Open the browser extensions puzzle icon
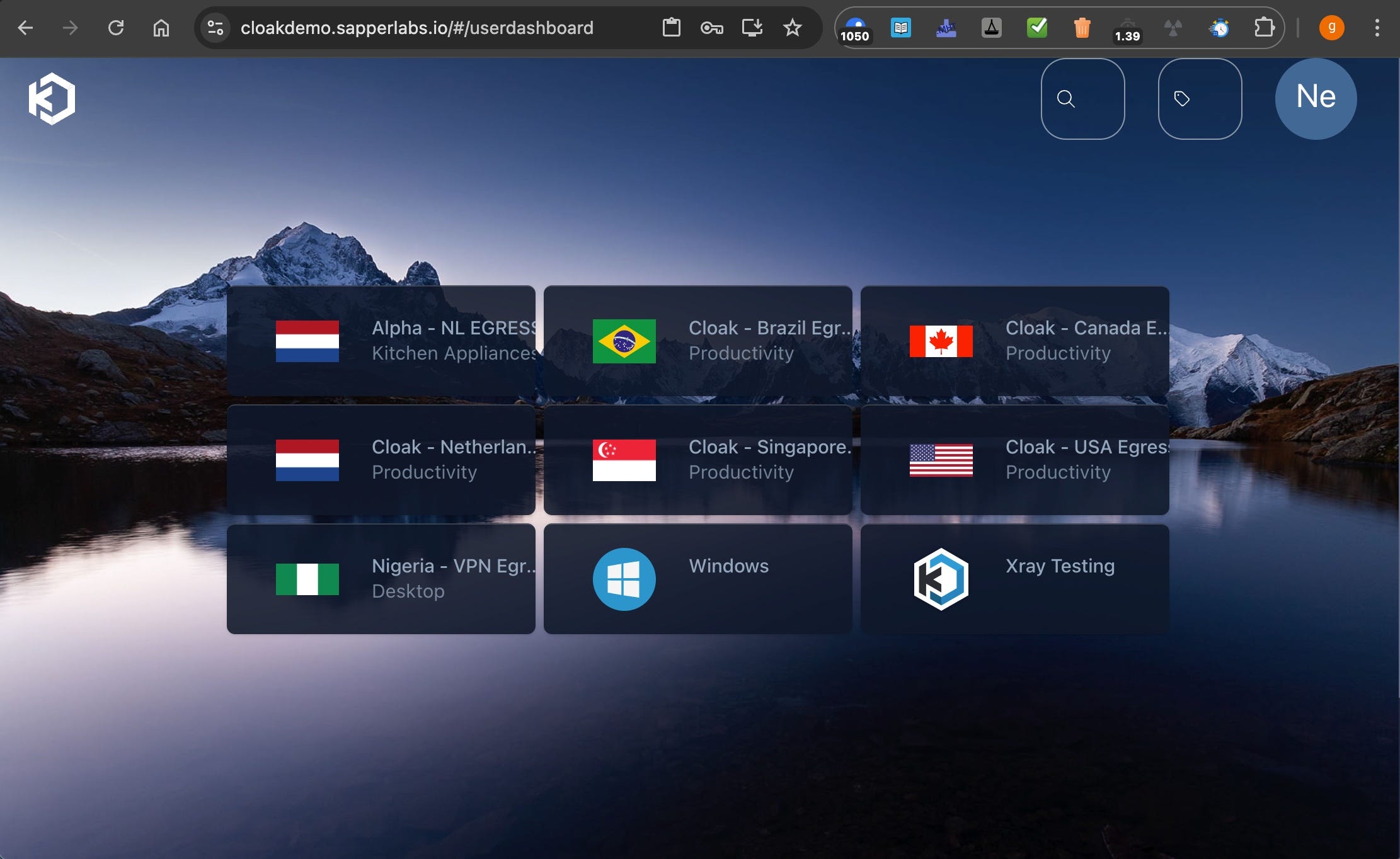The image size is (1400, 859). (1263, 28)
